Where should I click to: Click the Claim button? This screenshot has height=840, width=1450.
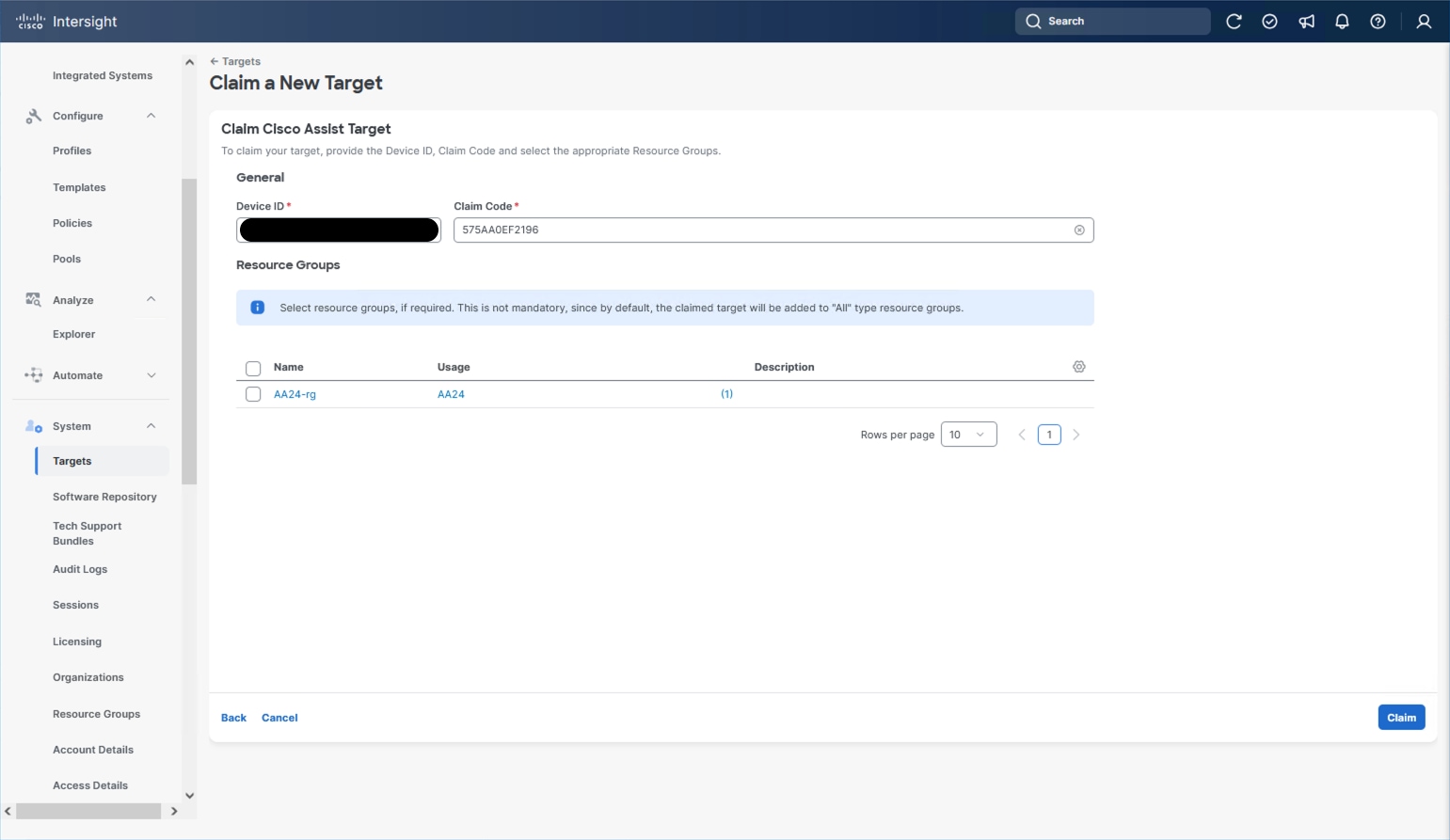coord(1401,717)
